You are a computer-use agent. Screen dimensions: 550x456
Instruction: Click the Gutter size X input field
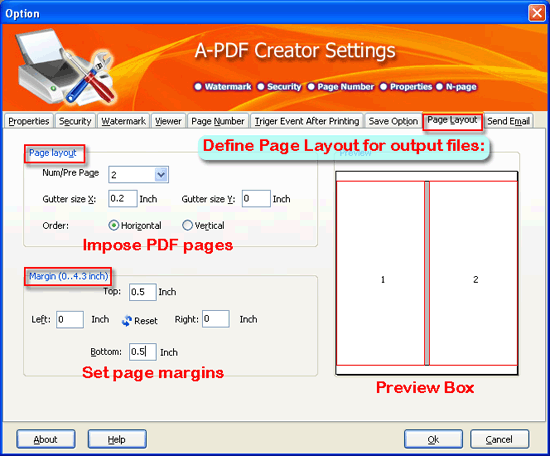pyautogui.click(x=122, y=199)
